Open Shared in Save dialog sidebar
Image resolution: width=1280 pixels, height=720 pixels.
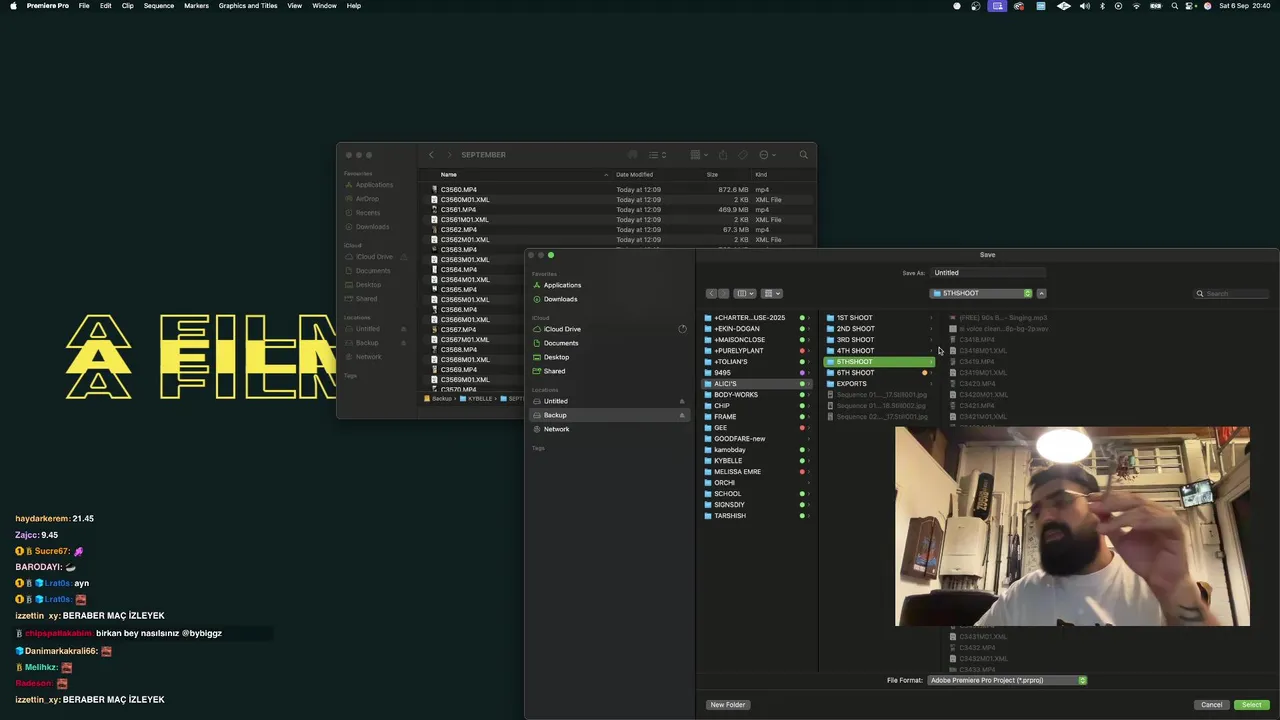[554, 371]
